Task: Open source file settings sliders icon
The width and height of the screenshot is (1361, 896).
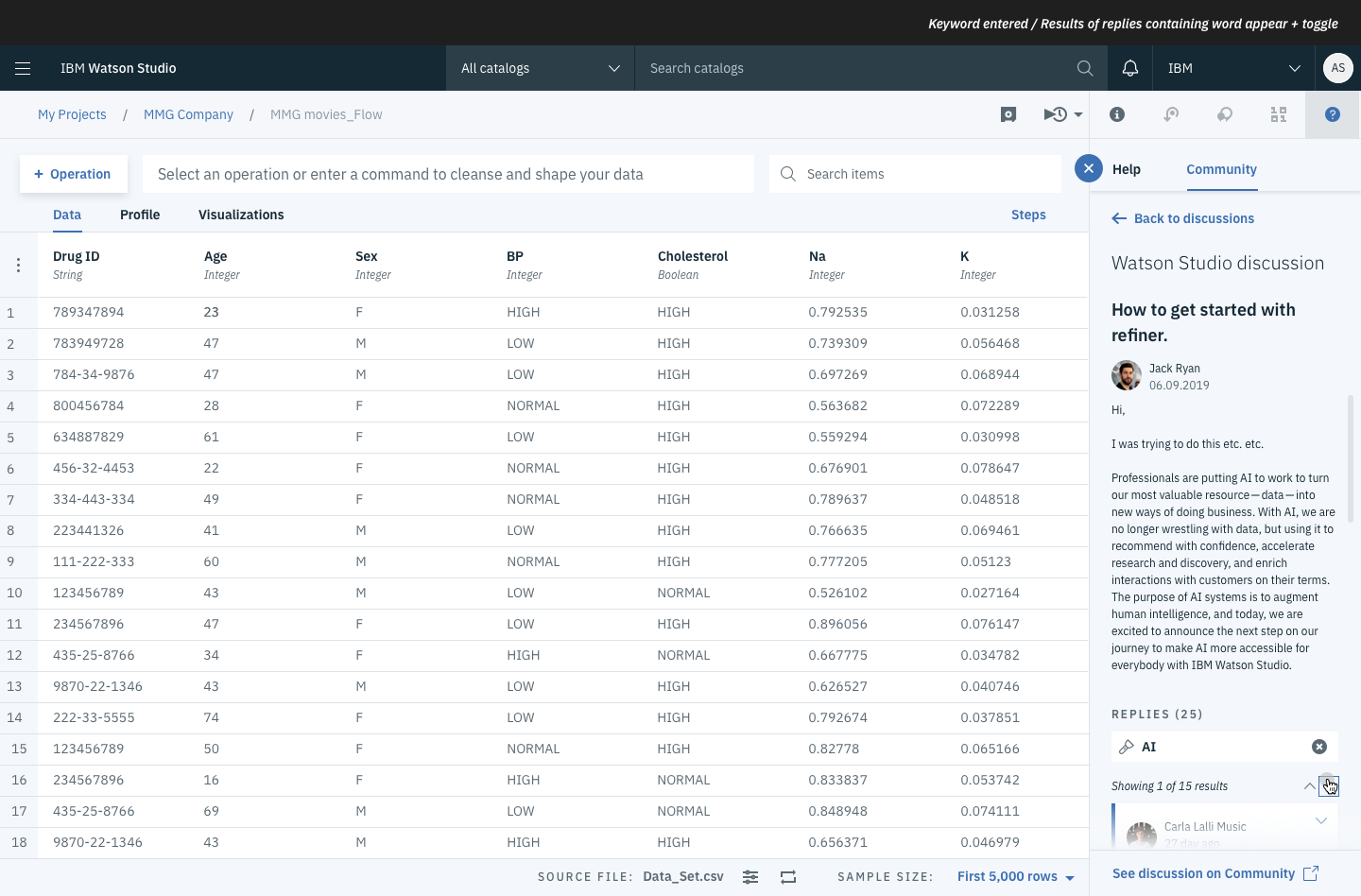Action: tap(750, 877)
